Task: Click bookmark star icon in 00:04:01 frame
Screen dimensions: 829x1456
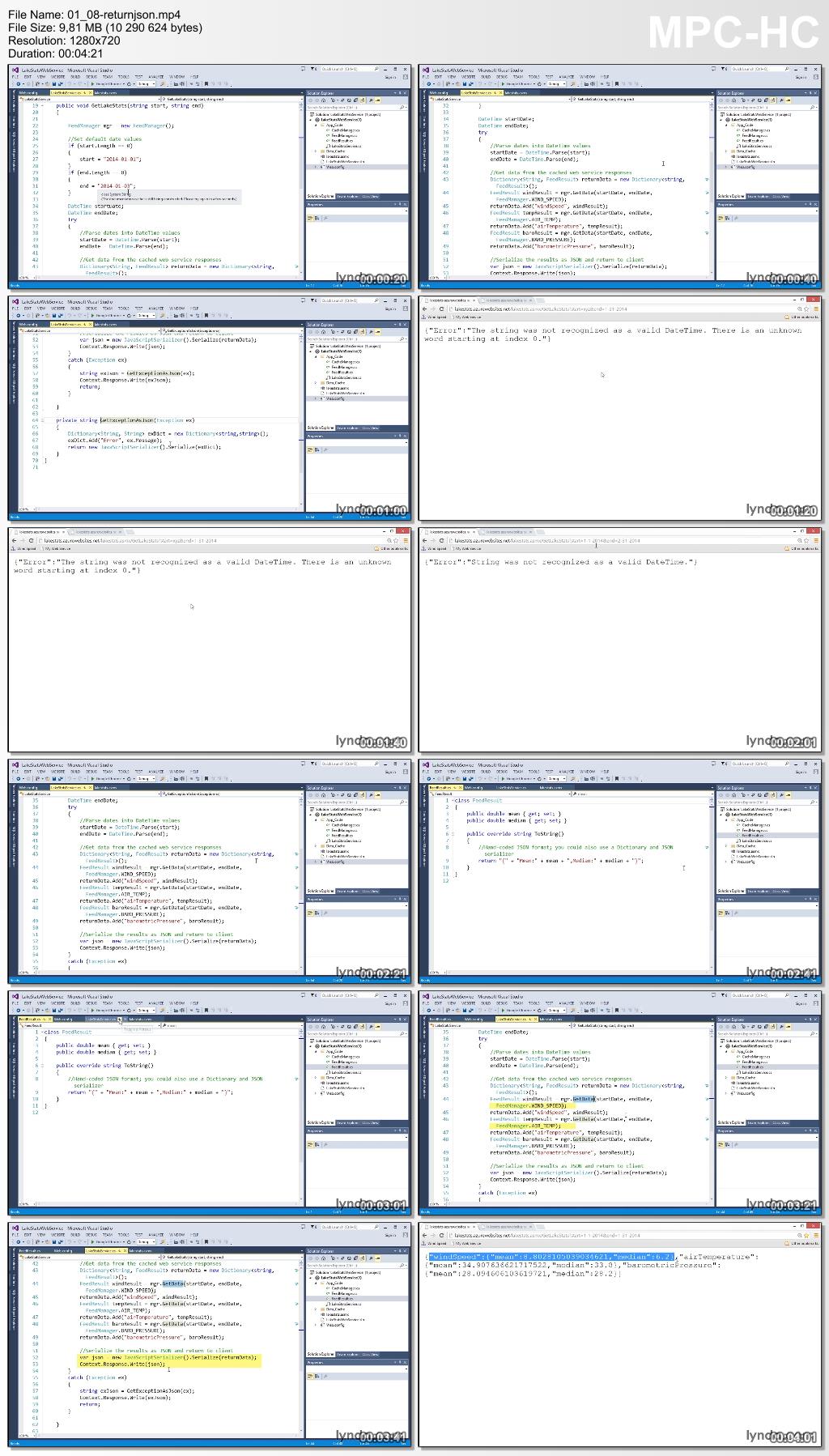Action: [807, 1236]
